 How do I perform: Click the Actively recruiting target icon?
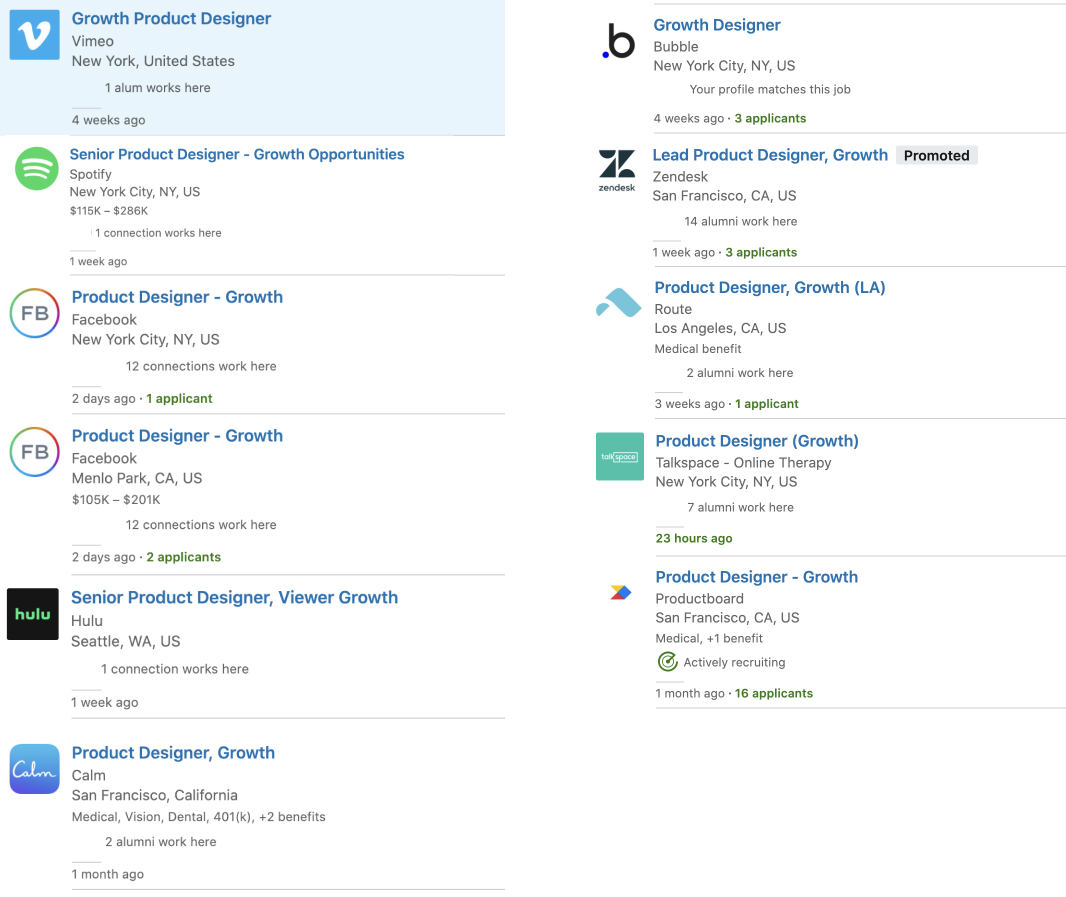667,662
